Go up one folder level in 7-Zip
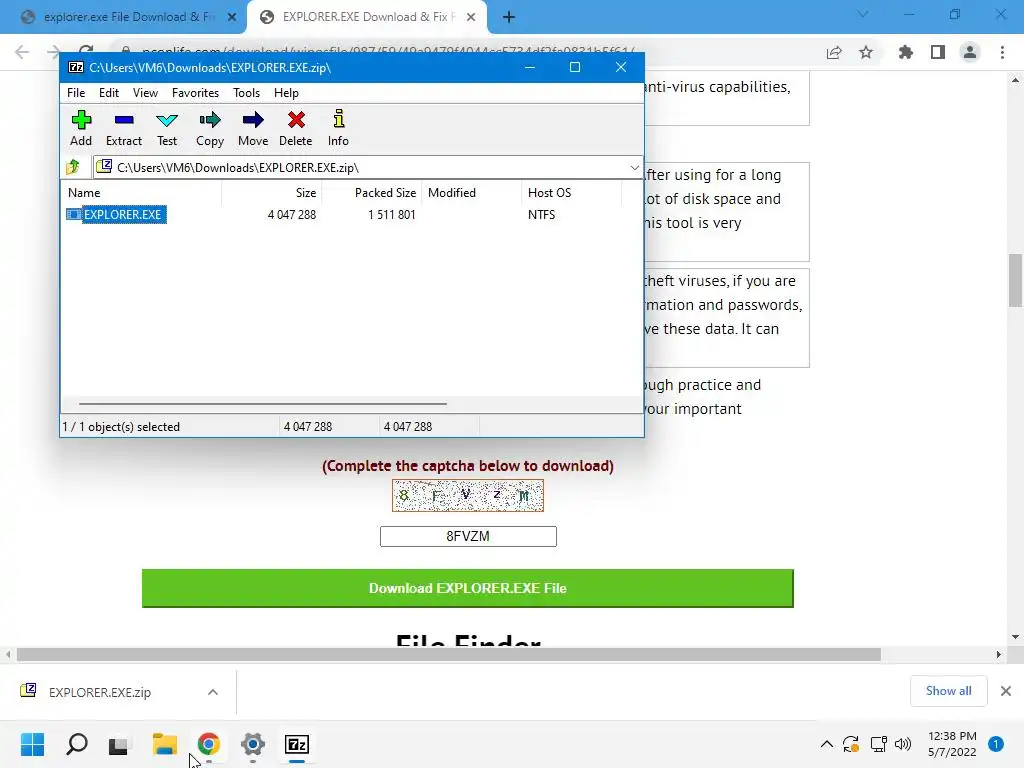The height and width of the screenshot is (768, 1024). click(73, 167)
